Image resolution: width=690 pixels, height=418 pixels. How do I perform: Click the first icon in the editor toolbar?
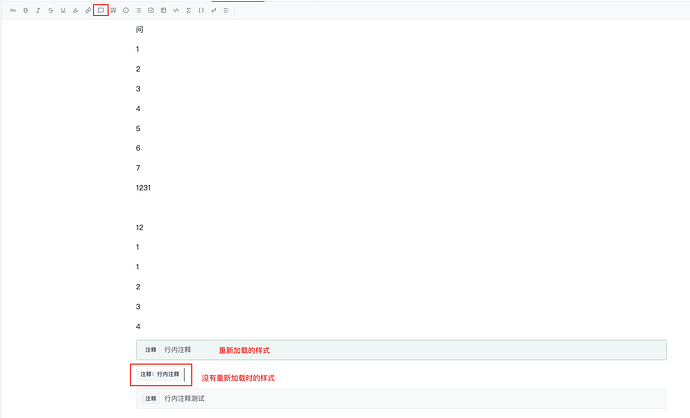coord(13,10)
